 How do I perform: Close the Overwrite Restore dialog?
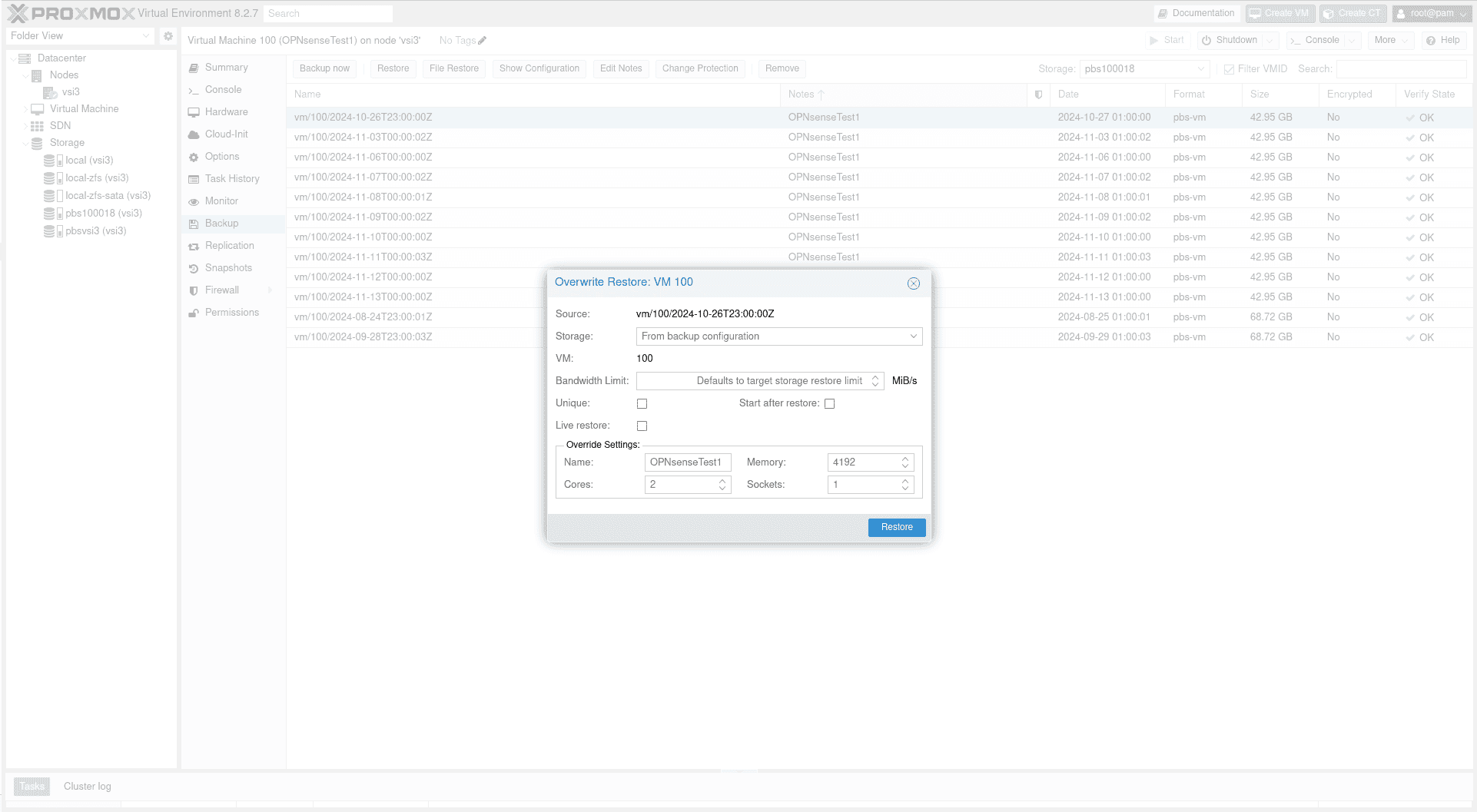pyautogui.click(x=913, y=283)
